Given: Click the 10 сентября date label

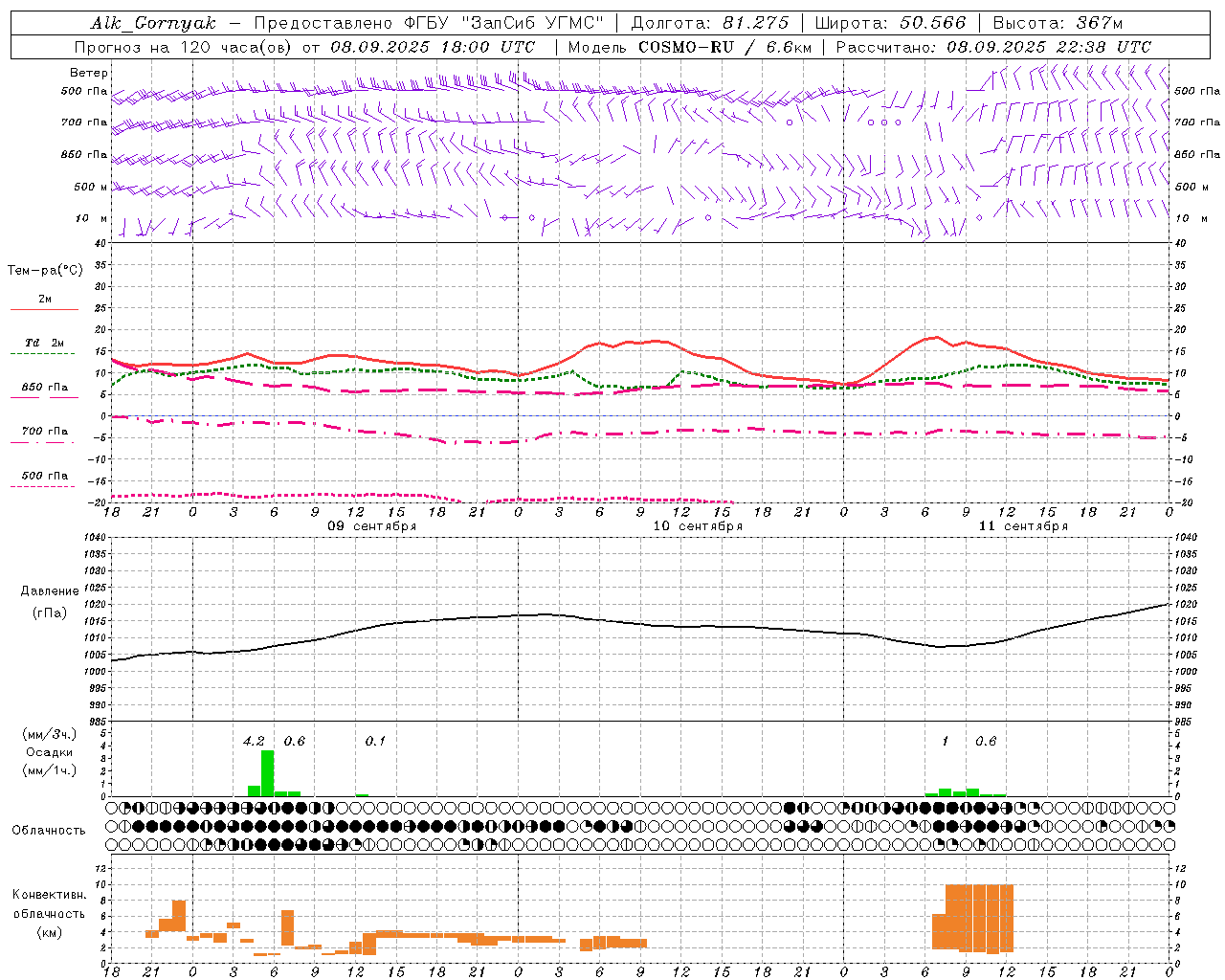Looking at the screenshot, I should [698, 526].
